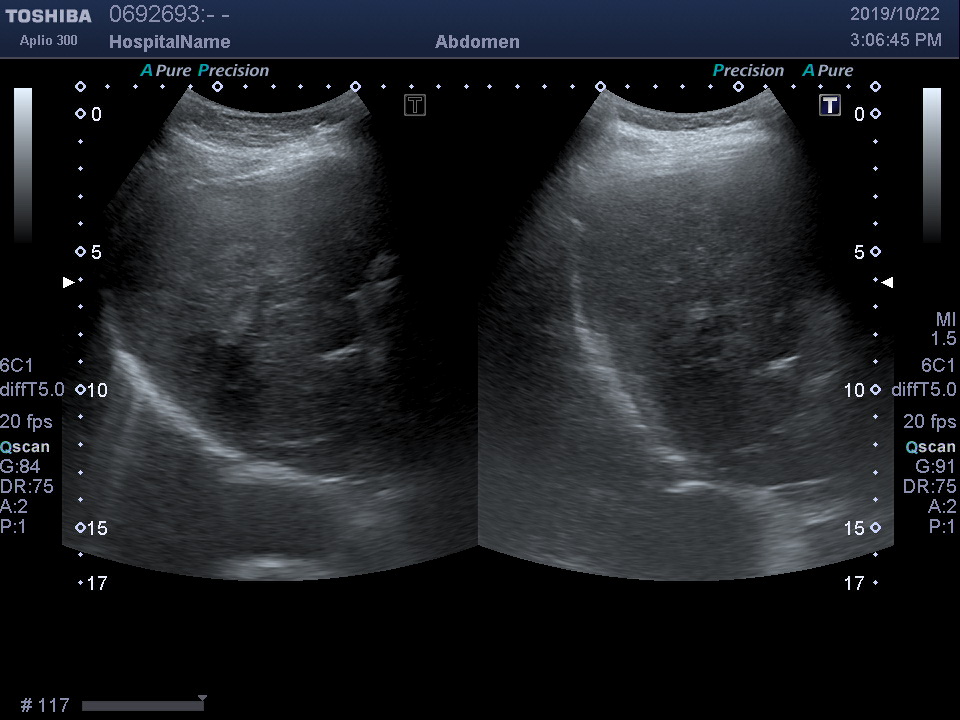Click the date 2019/10/22
This screenshot has height=720, width=960.
[894, 14]
